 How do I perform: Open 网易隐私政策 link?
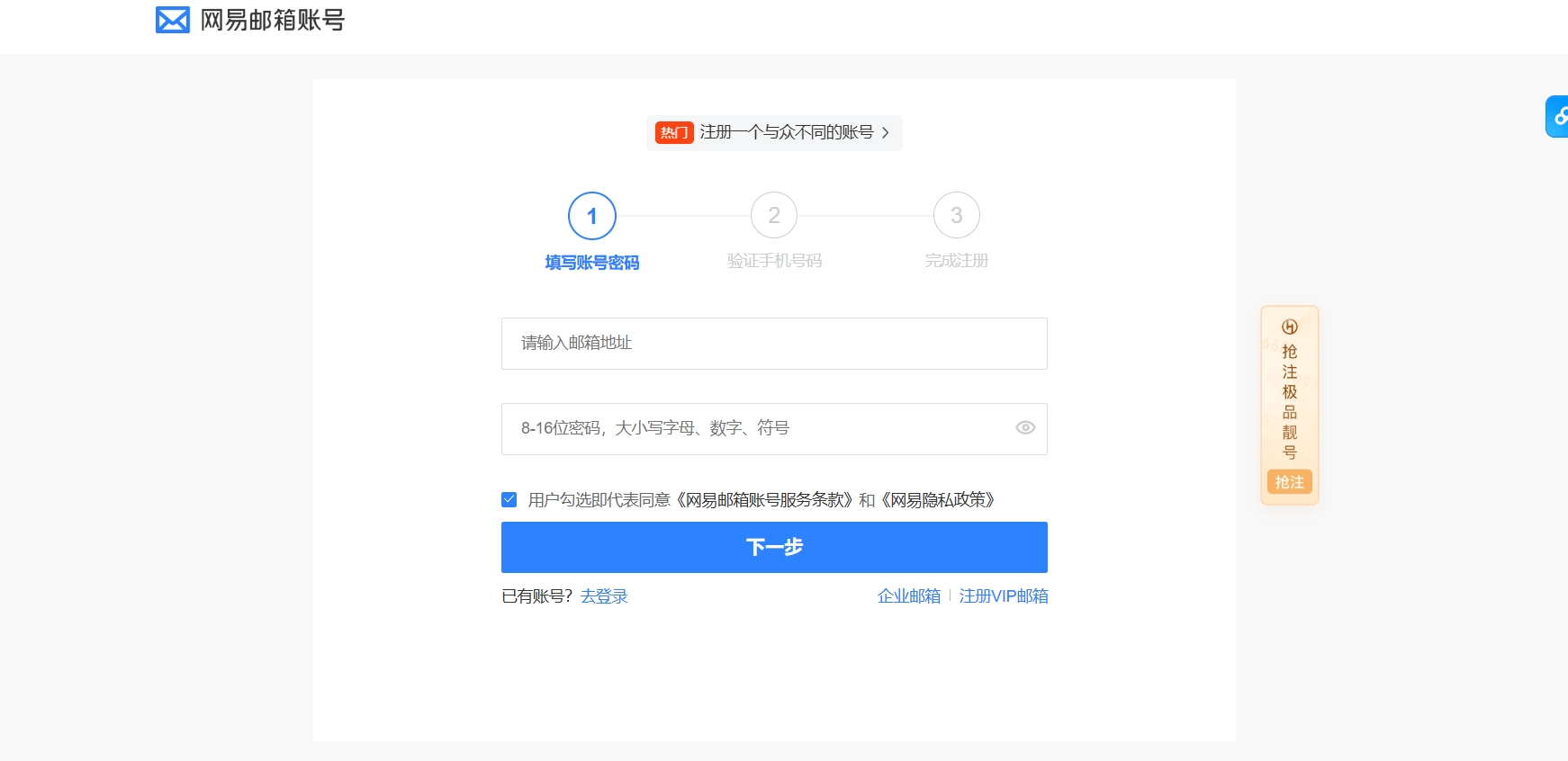tap(937, 500)
